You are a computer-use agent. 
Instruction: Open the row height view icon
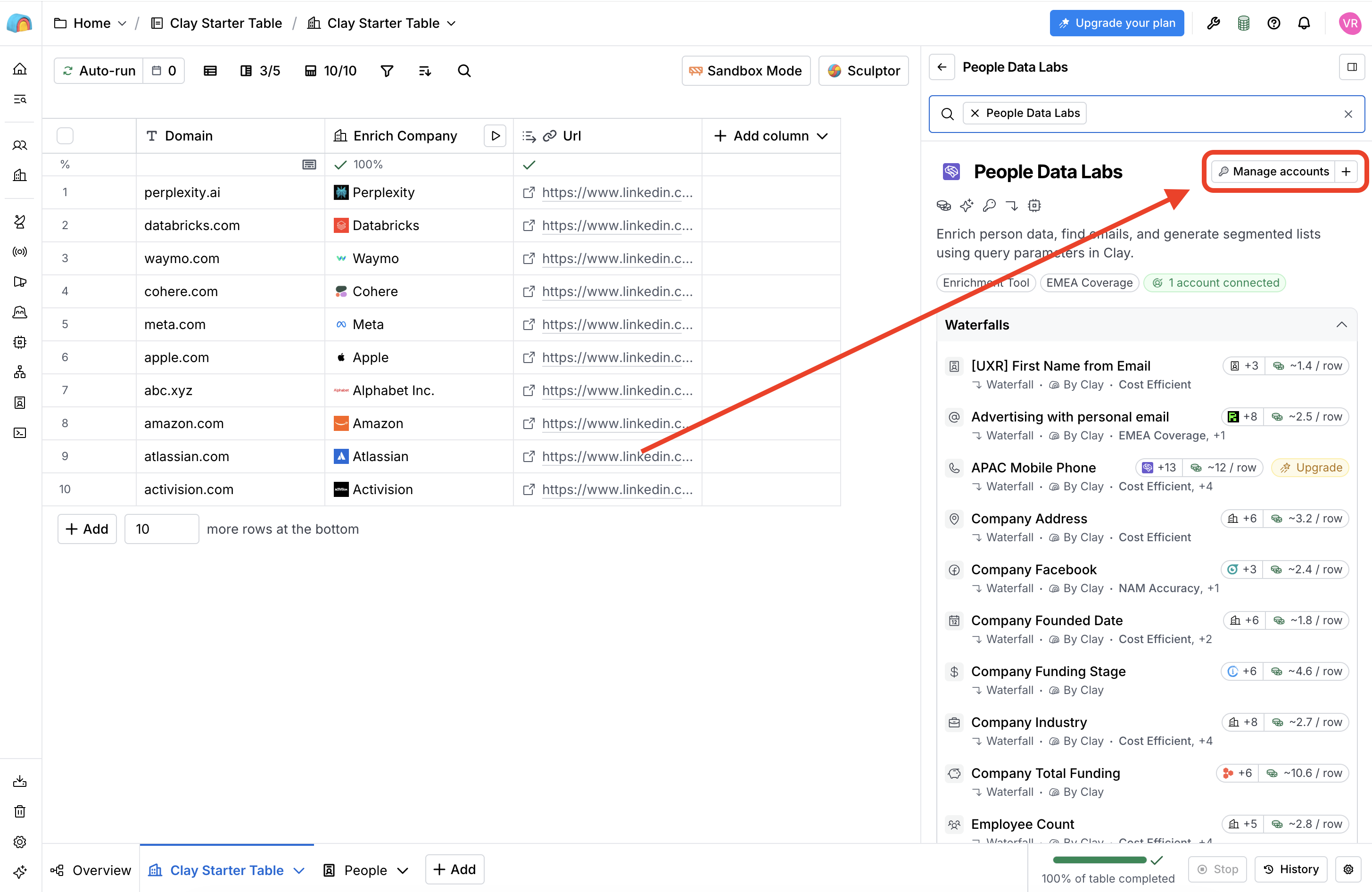210,71
